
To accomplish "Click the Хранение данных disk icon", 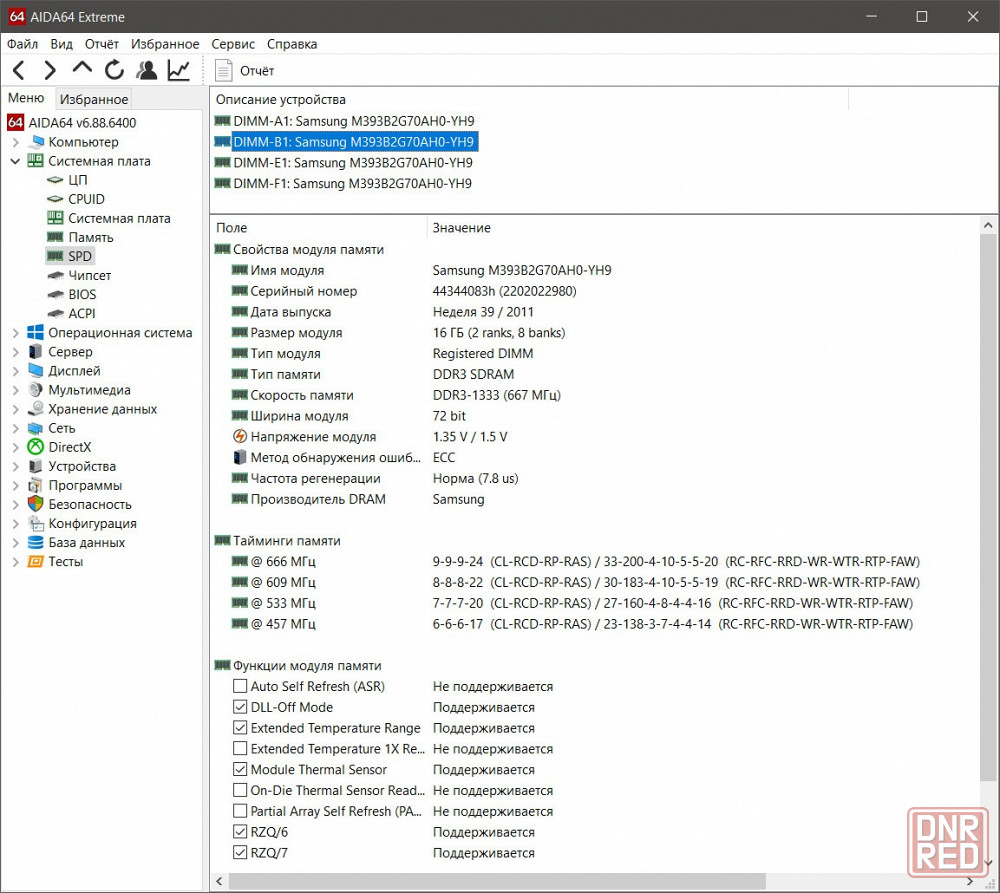I will pos(36,409).
